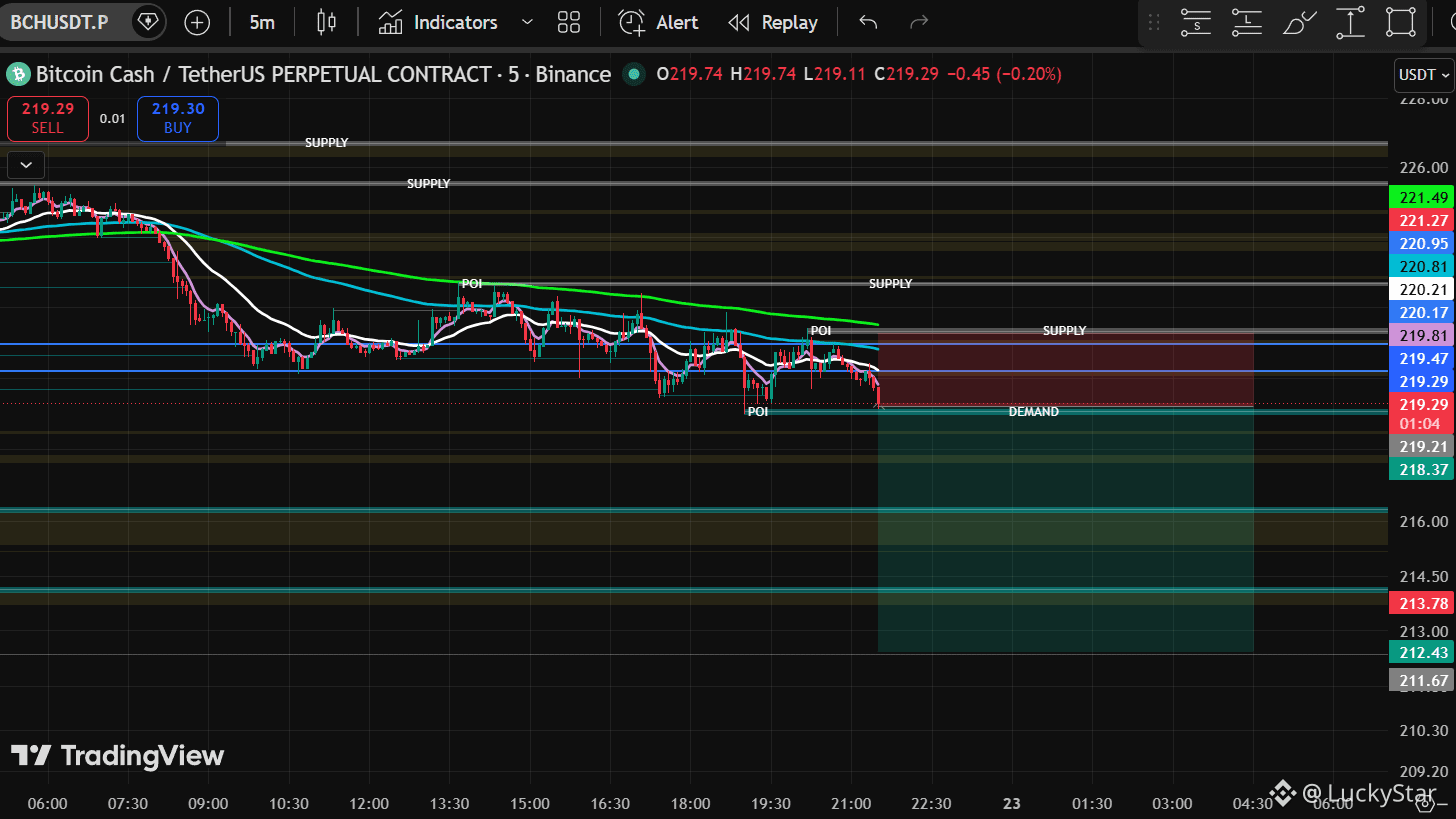Start Bar Replay mode
This screenshot has height=819, width=1456.
pyautogui.click(x=773, y=22)
